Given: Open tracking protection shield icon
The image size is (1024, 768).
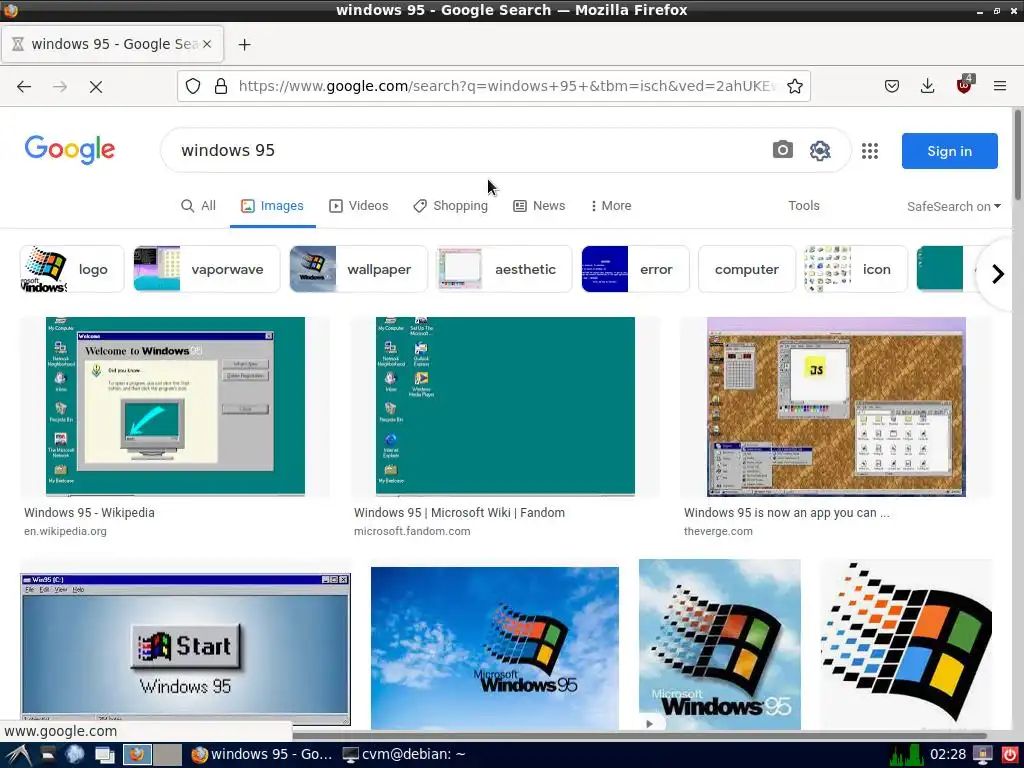Looking at the screenshot, I should [x=193, y=86].
